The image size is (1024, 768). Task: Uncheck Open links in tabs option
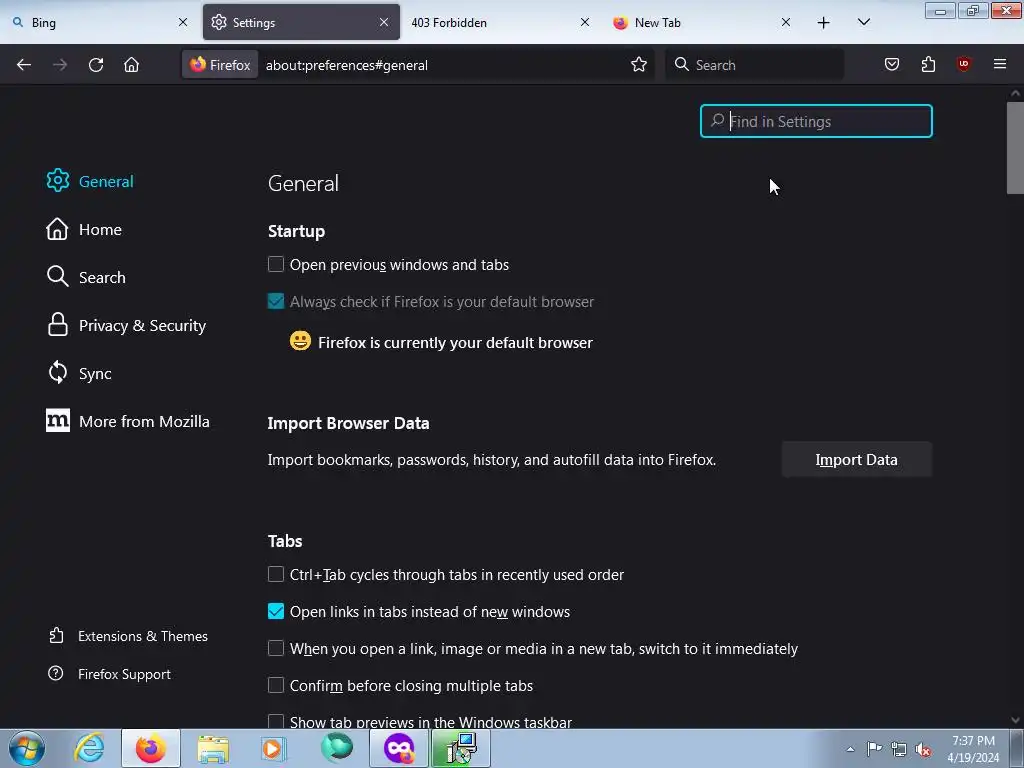pyautogui.click(x=276, y=611)
